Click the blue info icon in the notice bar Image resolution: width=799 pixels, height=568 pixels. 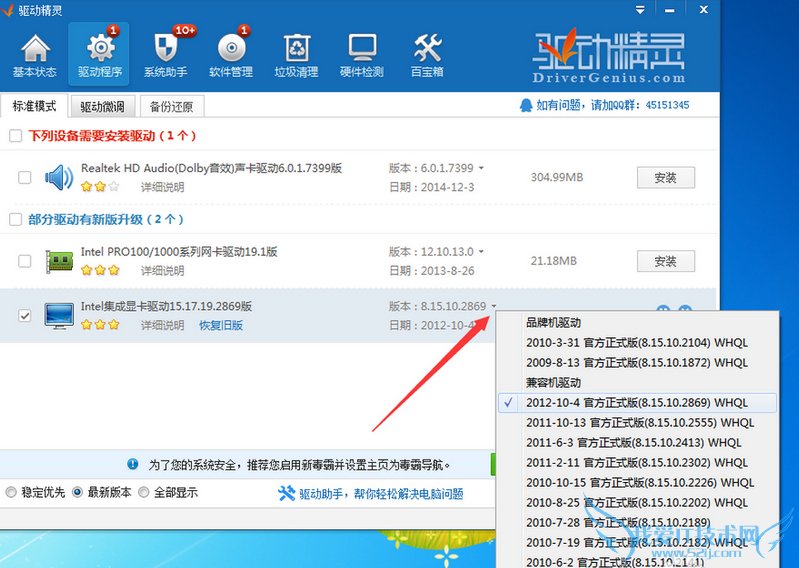click(132, 464)
